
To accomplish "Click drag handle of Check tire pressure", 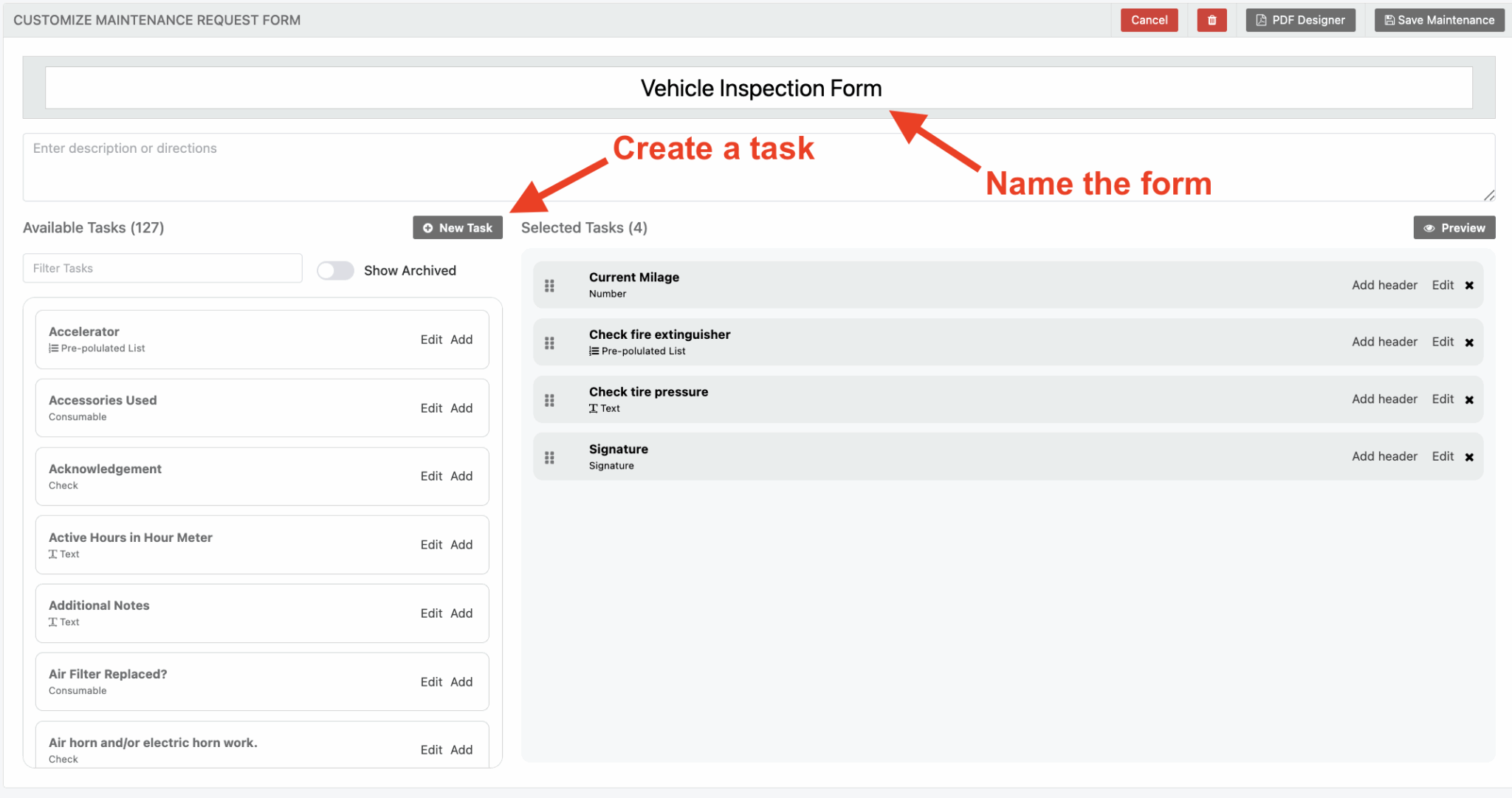I will pyautogui.click(x=549, y=400).
